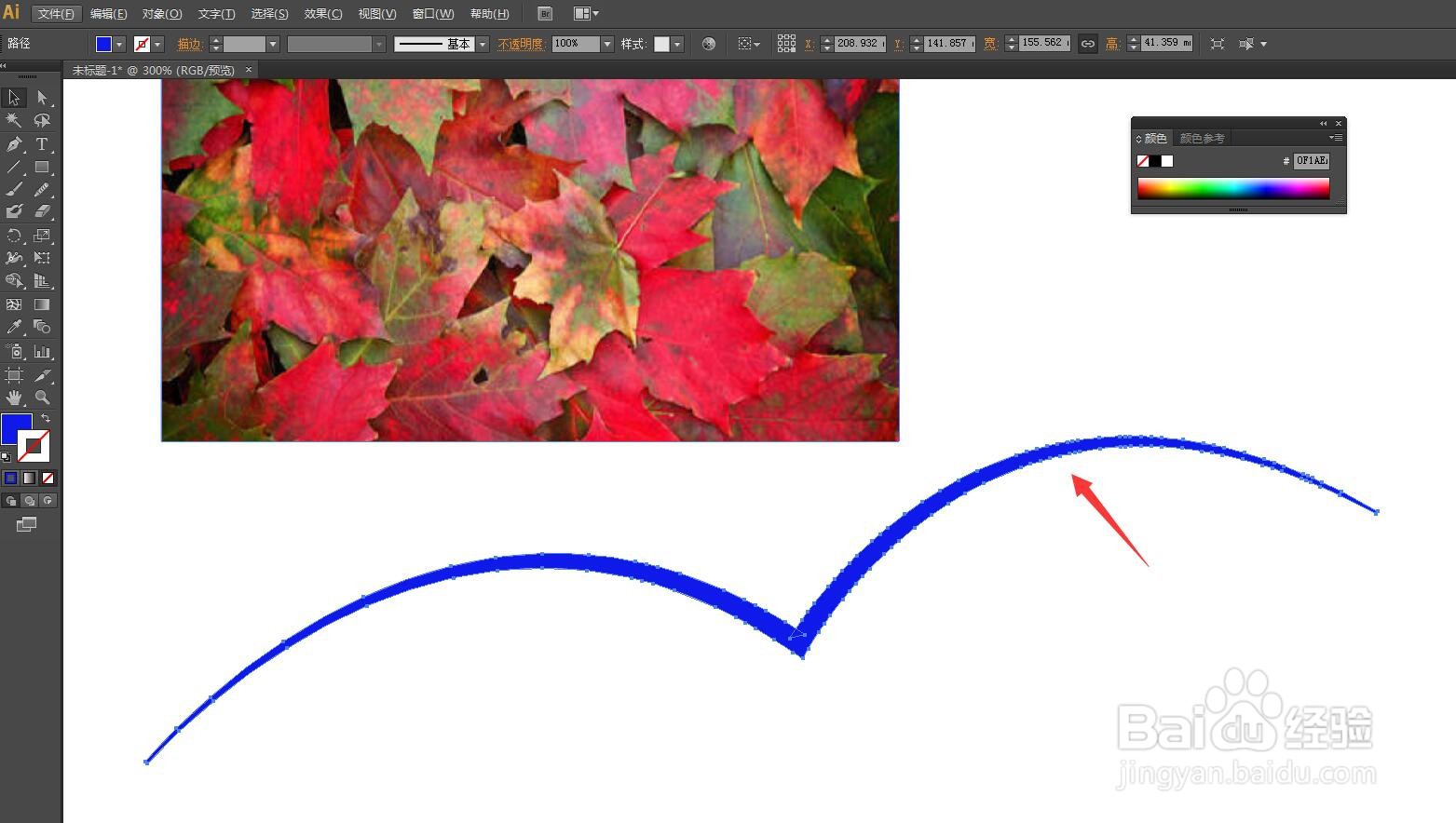Open the 文件(F) menu
The height and width of the screenshot is (823, 1456).
point(56,13)
